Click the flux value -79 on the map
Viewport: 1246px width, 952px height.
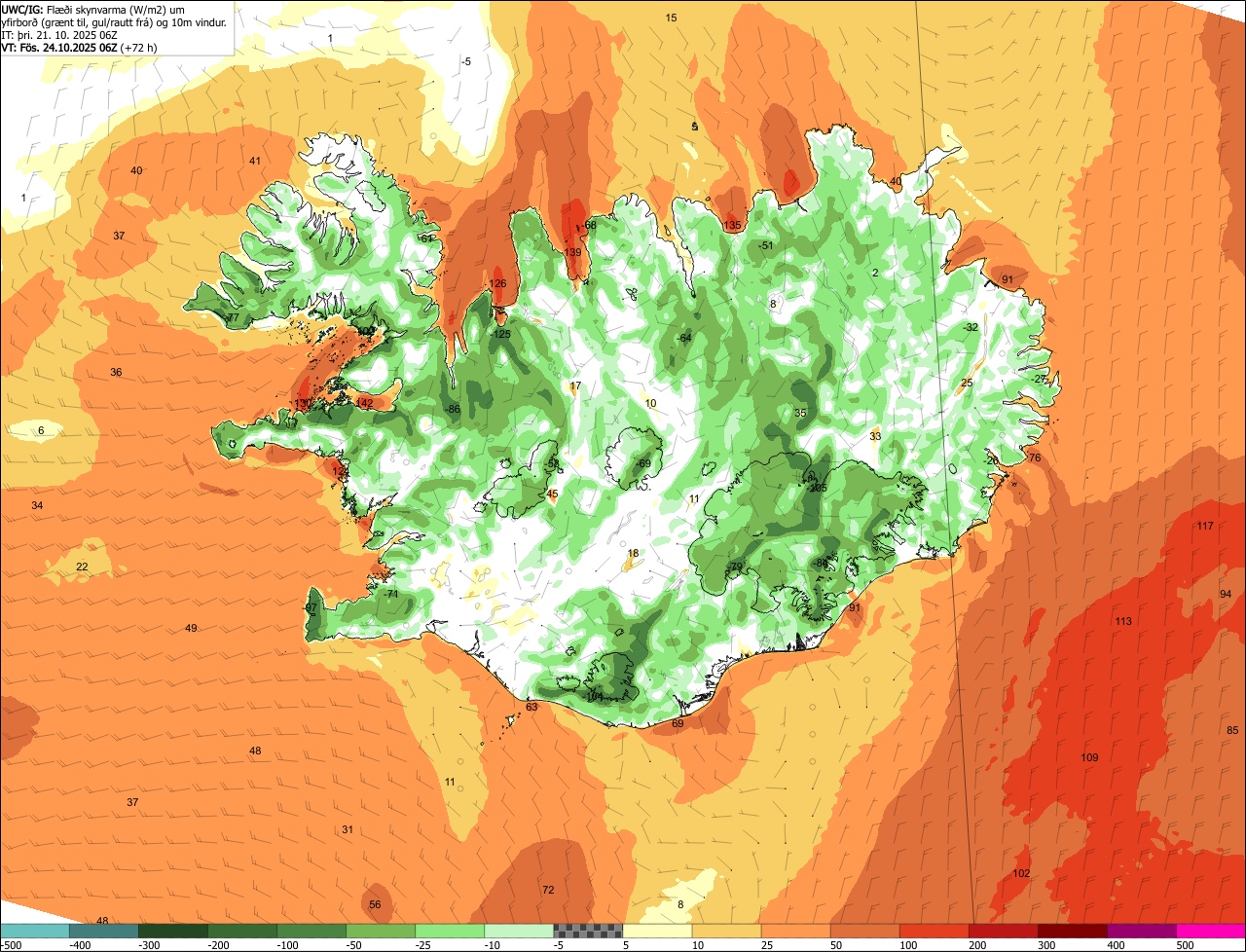pyautogui.click(x=734, y=567)
